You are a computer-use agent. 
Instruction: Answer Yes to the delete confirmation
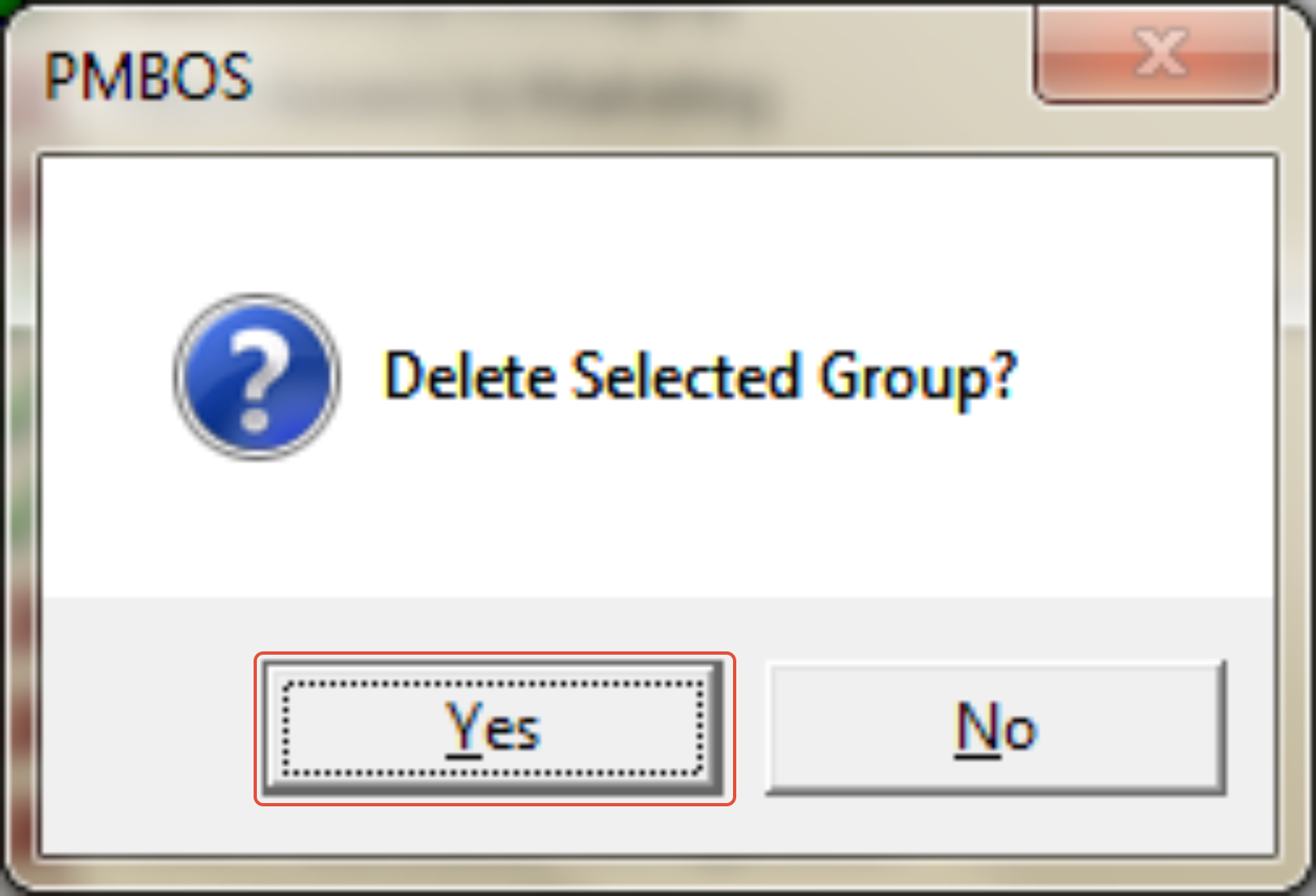(494, 728)
